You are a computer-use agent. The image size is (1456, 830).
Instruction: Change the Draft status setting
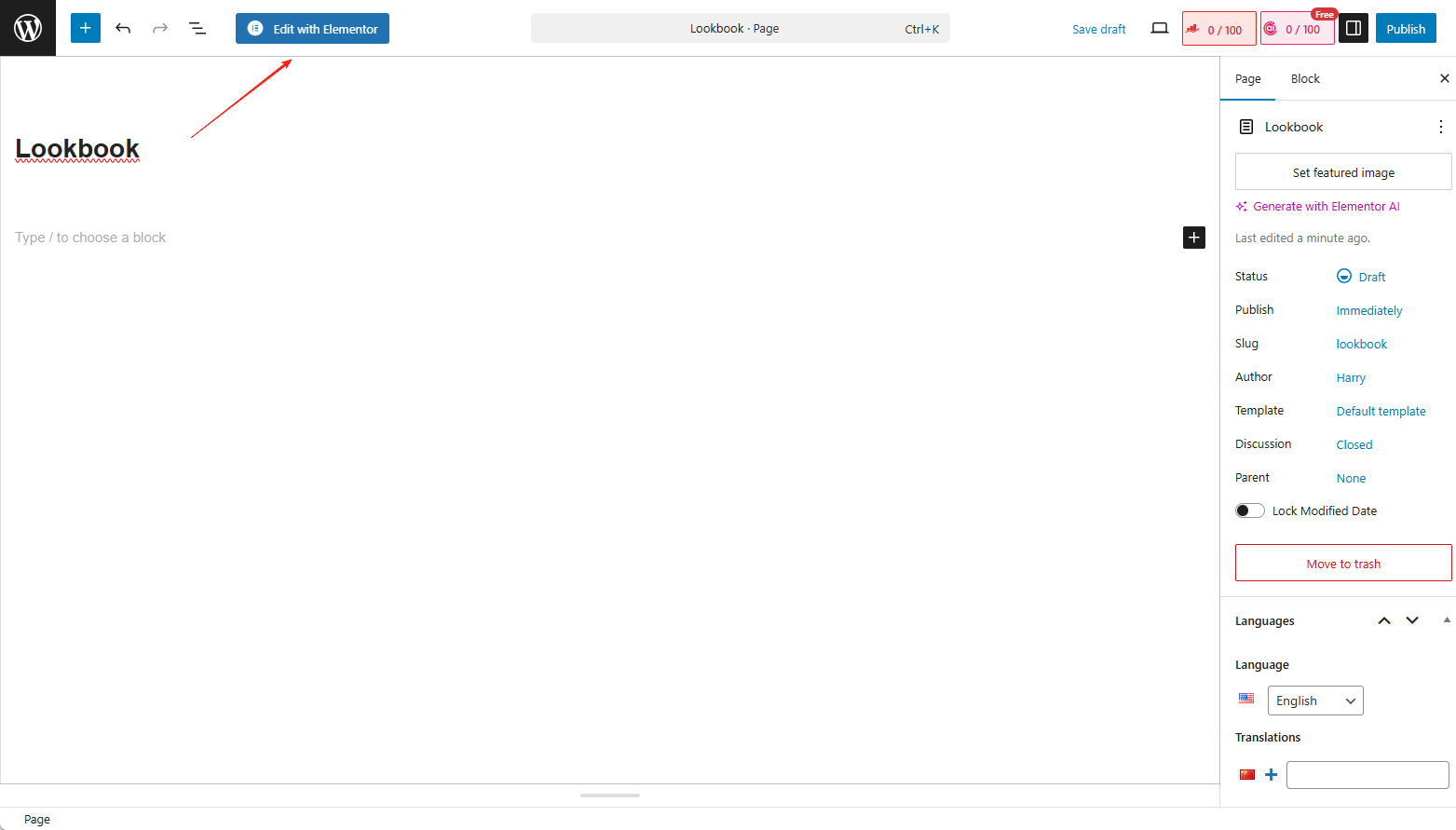click(1362, 277)
